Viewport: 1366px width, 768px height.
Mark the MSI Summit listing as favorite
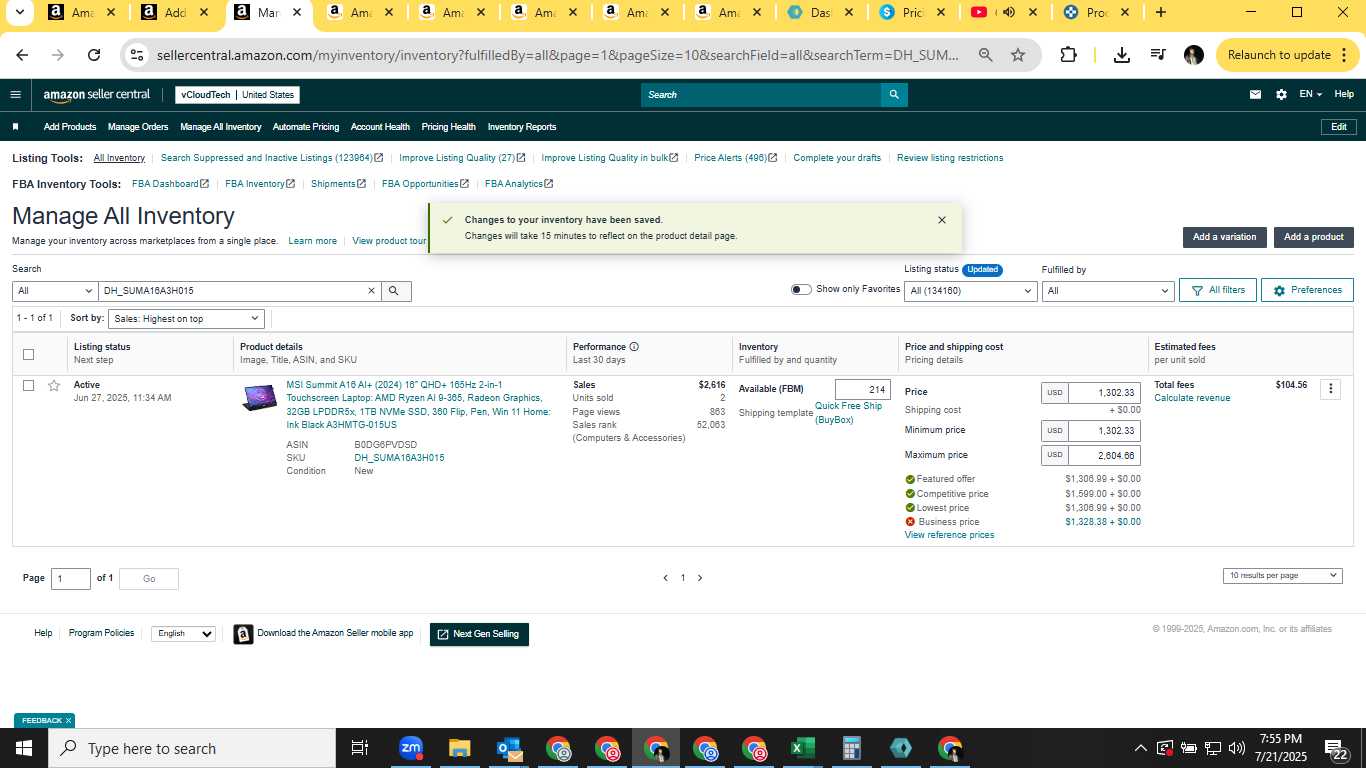coord(54,385)
